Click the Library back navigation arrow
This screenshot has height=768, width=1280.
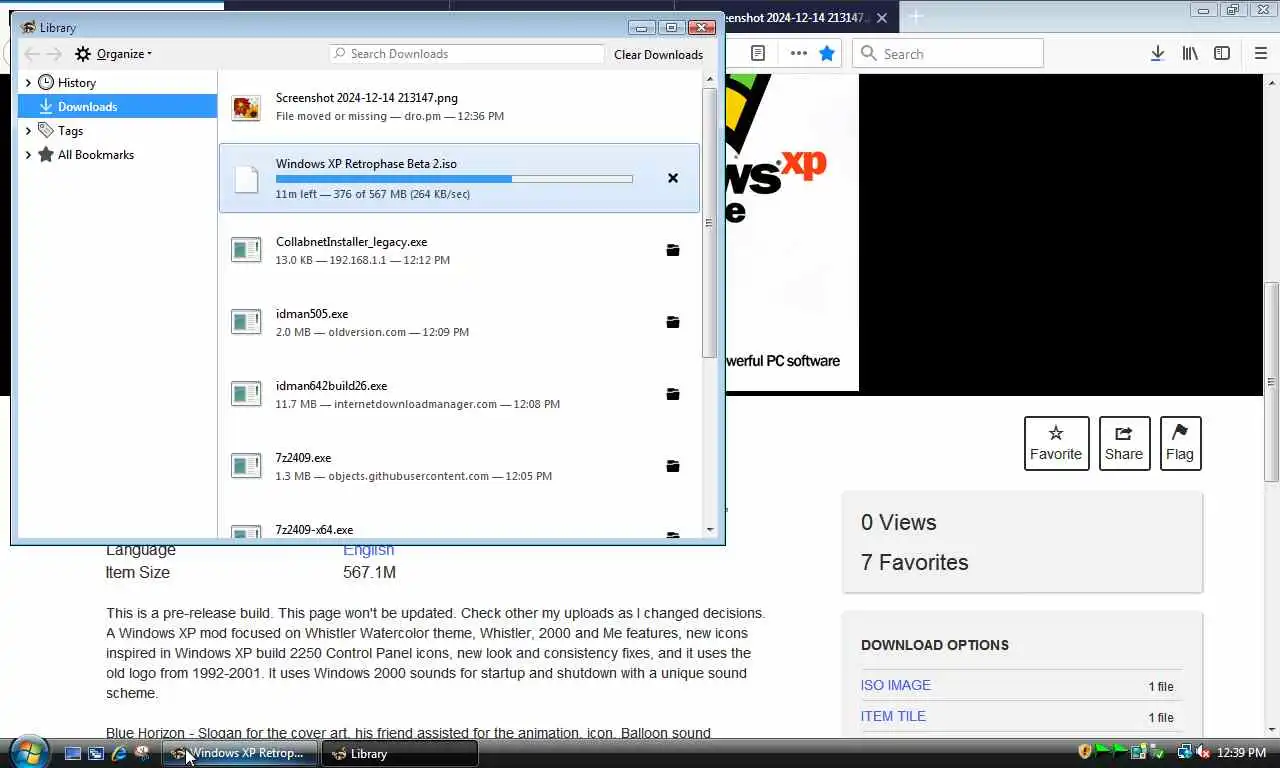tap(32, 54)
